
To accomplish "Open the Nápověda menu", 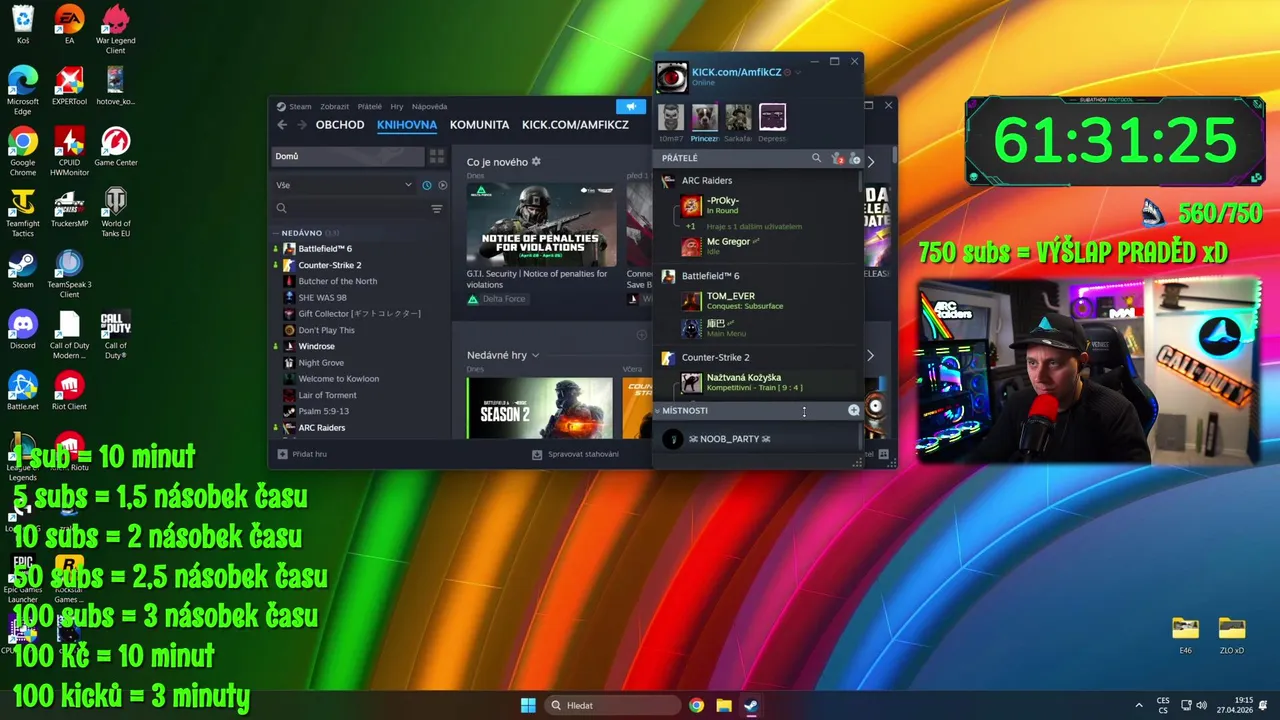I will point(429,106).
